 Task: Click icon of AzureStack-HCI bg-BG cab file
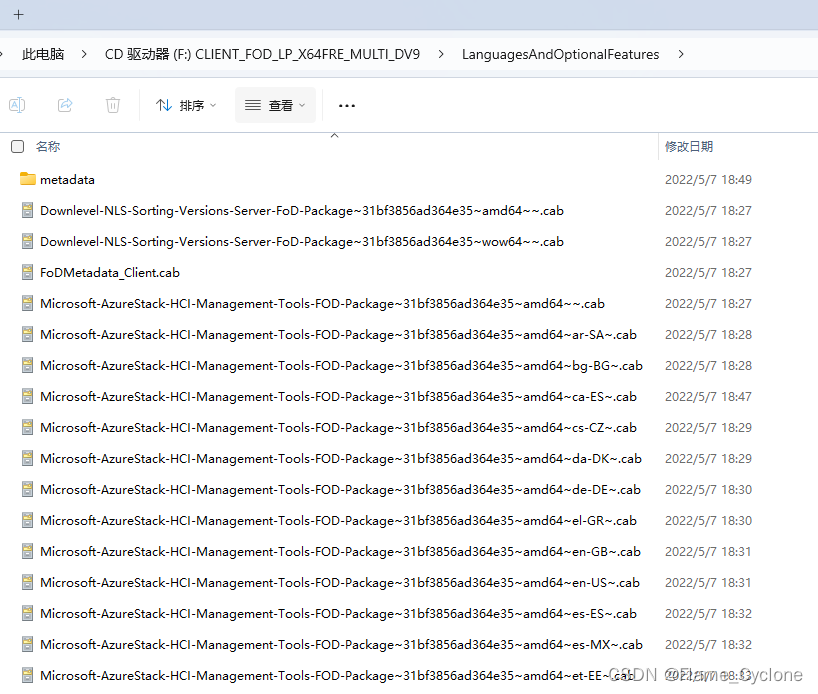point(28,365)
